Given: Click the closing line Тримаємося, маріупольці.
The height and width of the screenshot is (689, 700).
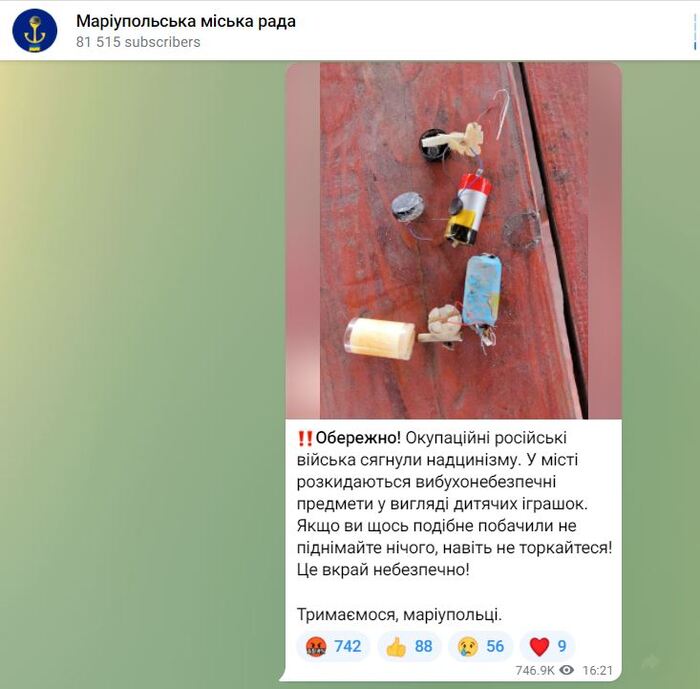Looking at the screenshot, I should click(x=400, y=614).
